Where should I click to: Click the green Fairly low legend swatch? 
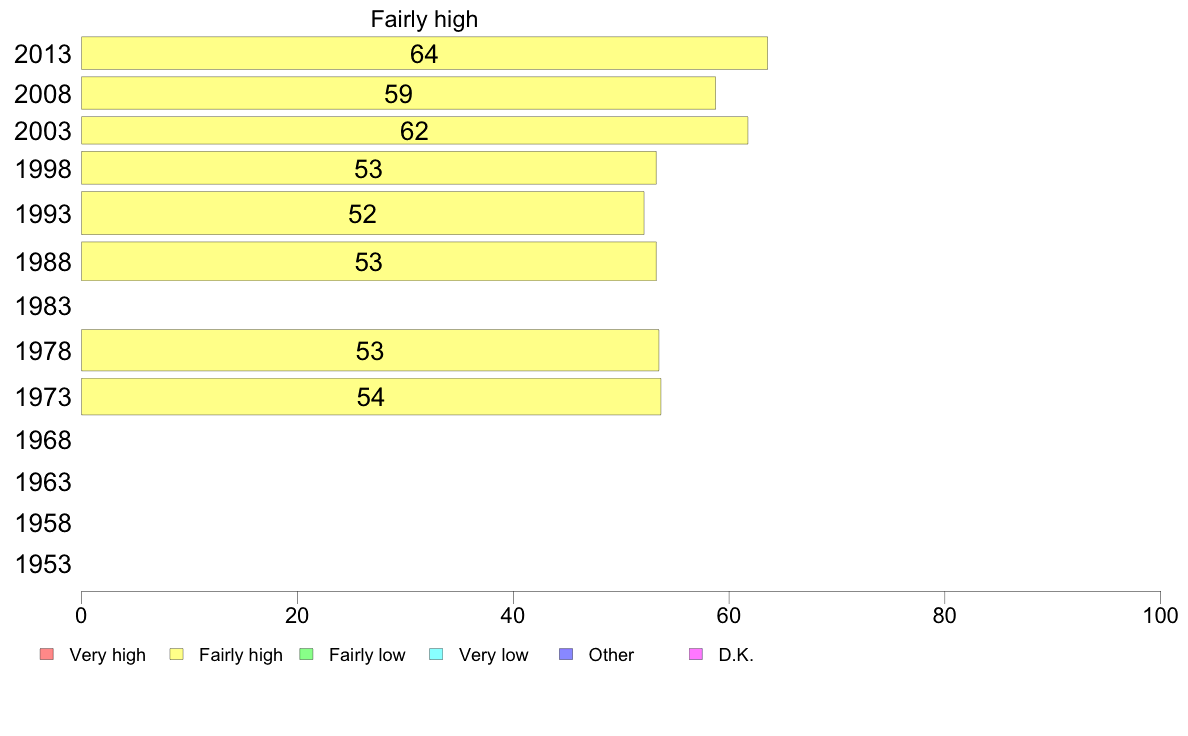[306, 654]
